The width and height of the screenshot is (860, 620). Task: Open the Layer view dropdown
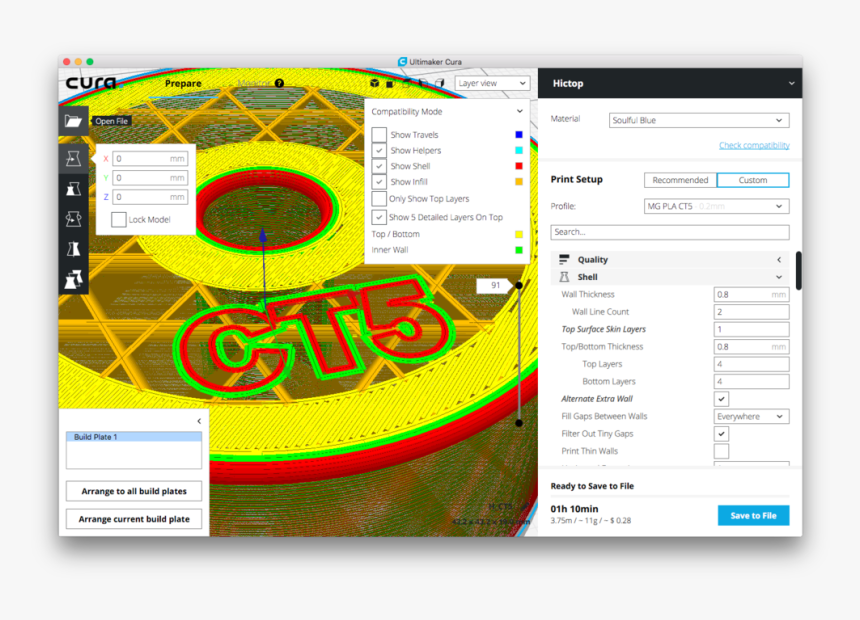pyautogui.click(x=493, y=83)
